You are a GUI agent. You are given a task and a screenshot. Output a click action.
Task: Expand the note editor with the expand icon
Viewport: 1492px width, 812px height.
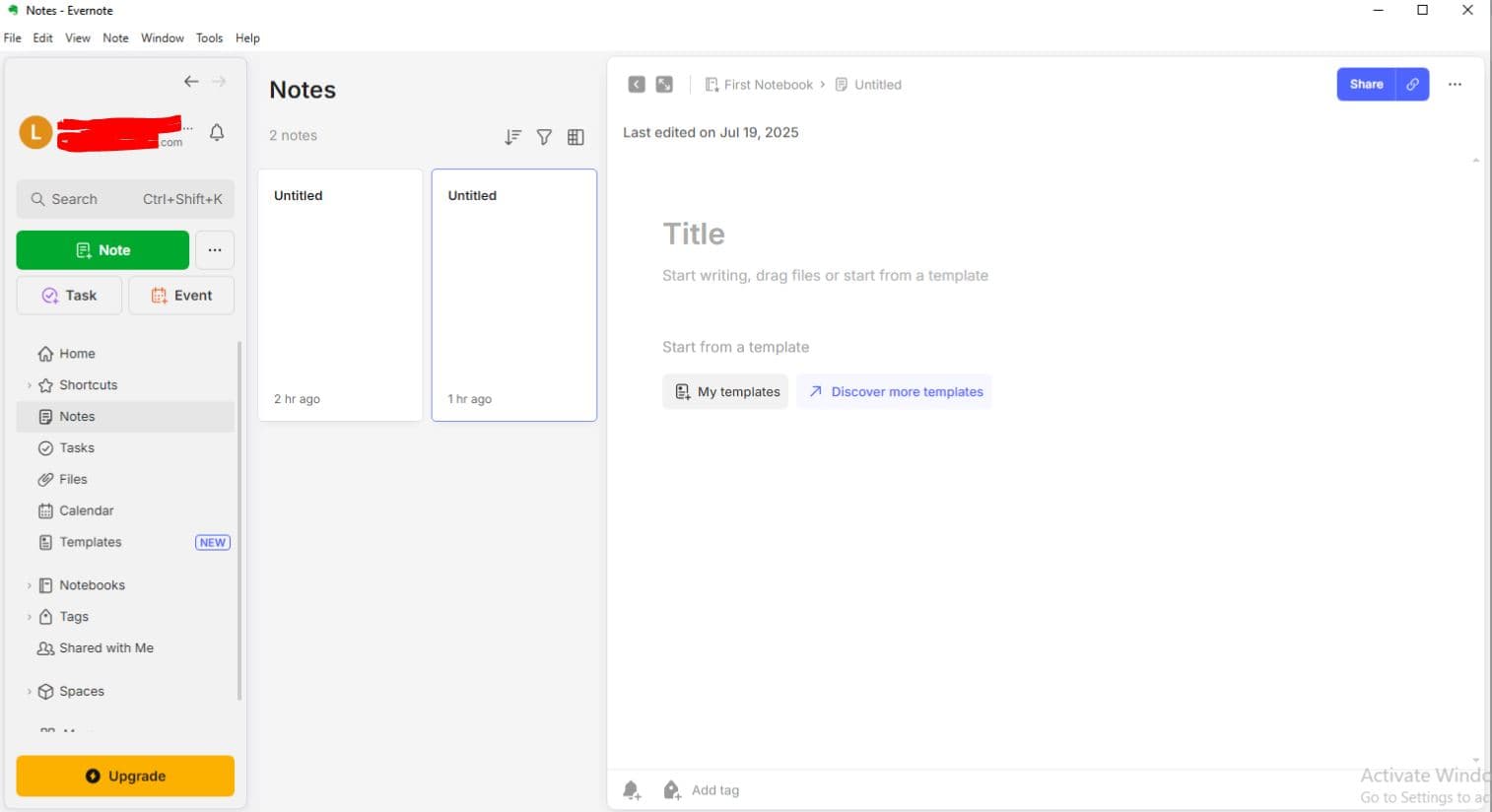664,84
